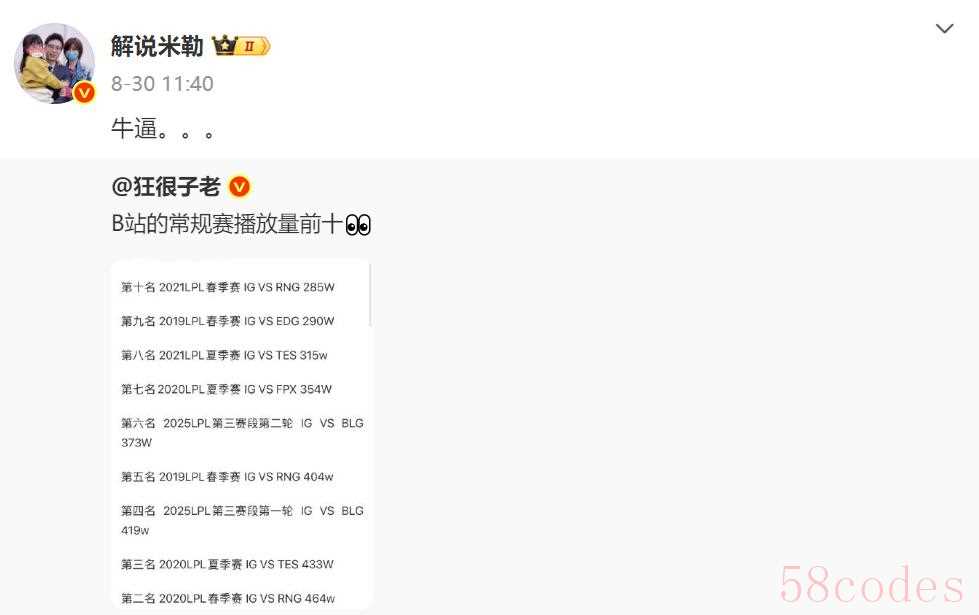The height and width of the screenshot is (615, 979).
Task: Click the 第十名 IG VS RNG 285W row
Action: (228, 287)
